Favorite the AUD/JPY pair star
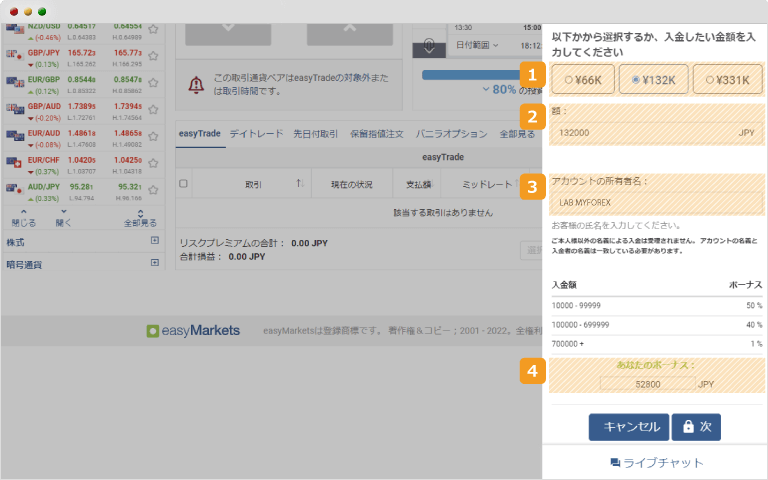This screenshot has width=768, height=480. [153, 190]
